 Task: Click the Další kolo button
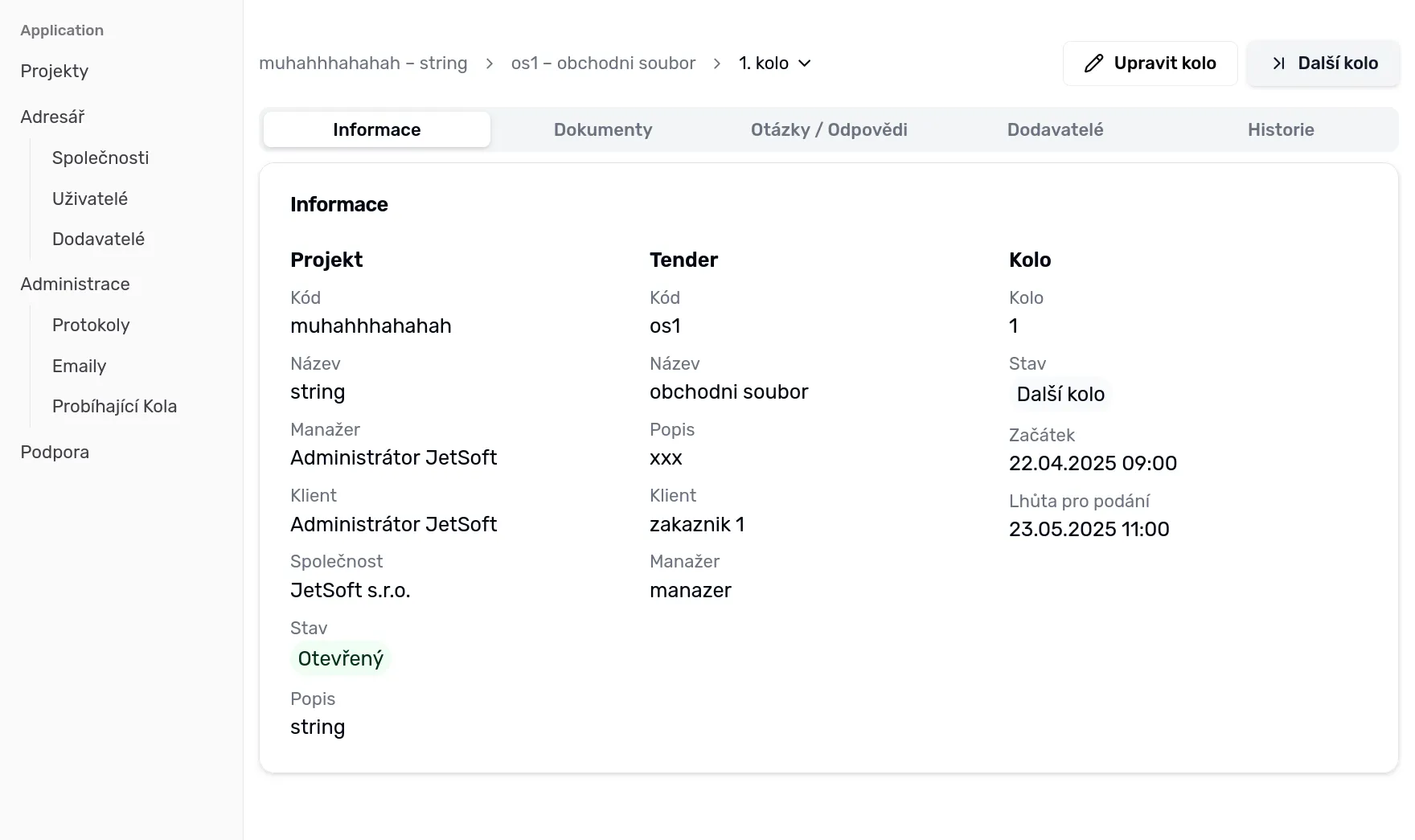point(1323,64)
